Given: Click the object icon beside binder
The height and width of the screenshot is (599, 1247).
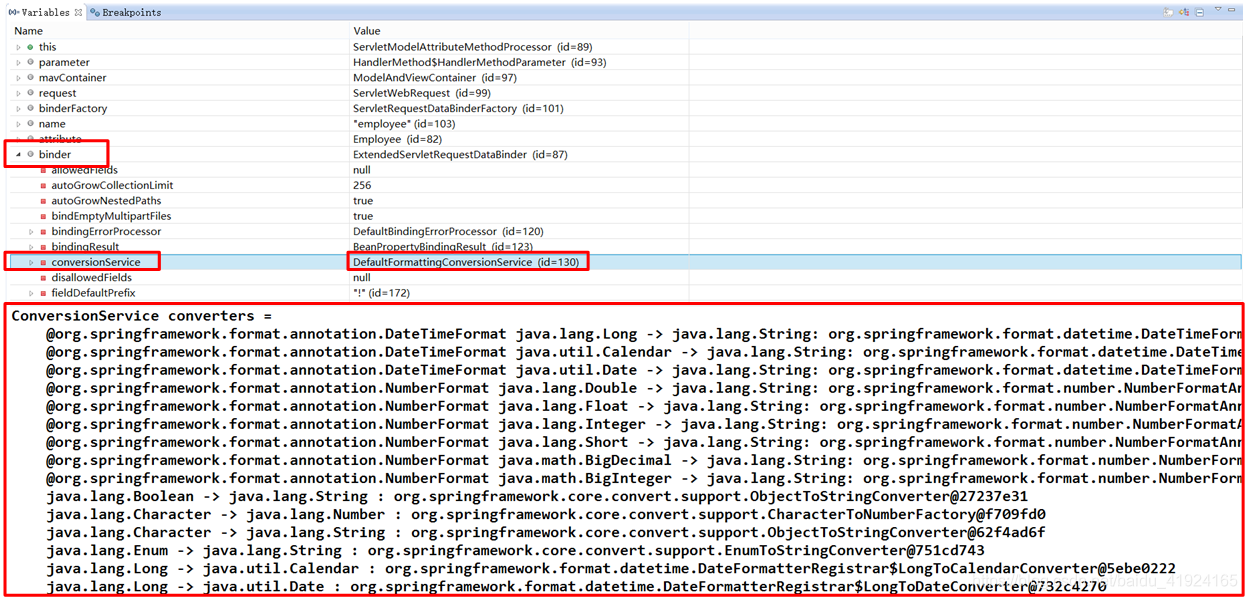Looking at the screenshot, I should tap(31, 154).
